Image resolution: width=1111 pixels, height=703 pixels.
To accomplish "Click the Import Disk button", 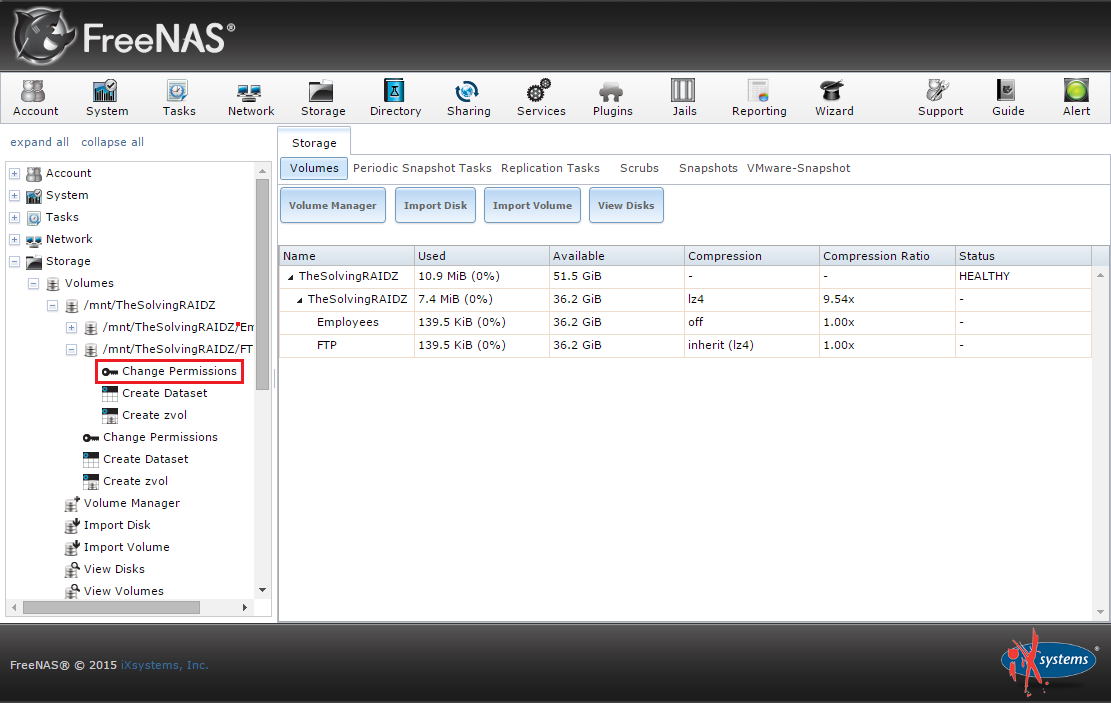I will (x=435, y=206).
